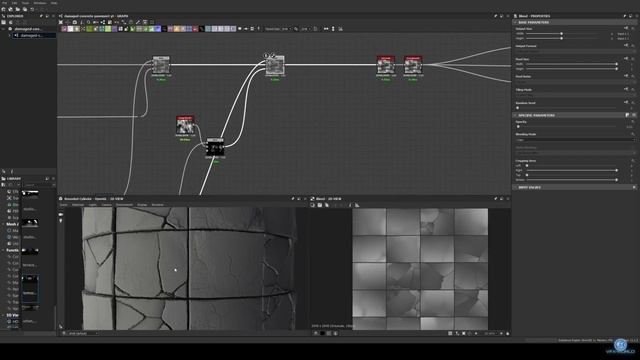Click the red node icon in node toolbar
The width and height of the screenshot is (640, 360).
point(195,29)
